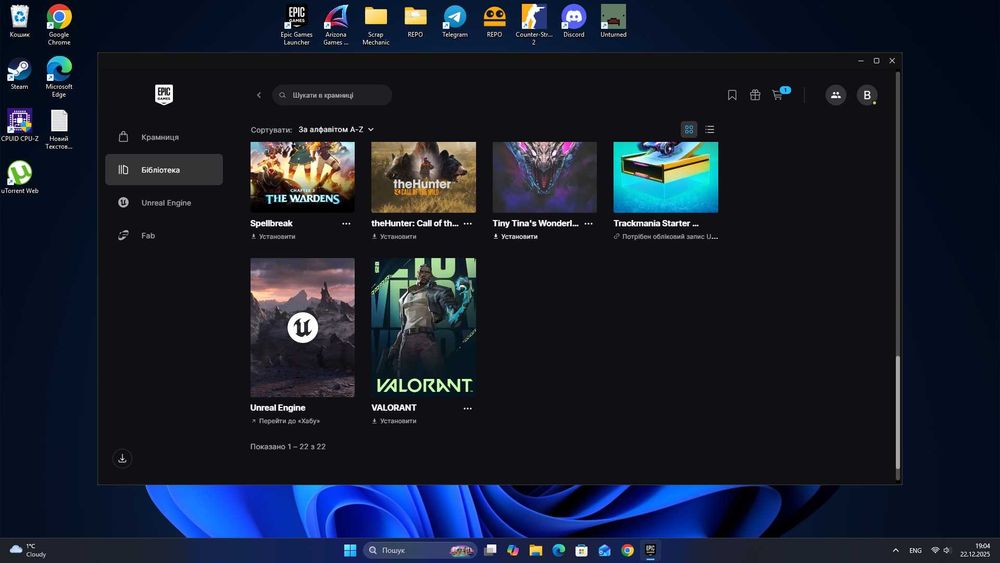
Task: Open the user profile avatar
Action: (867, 95)
